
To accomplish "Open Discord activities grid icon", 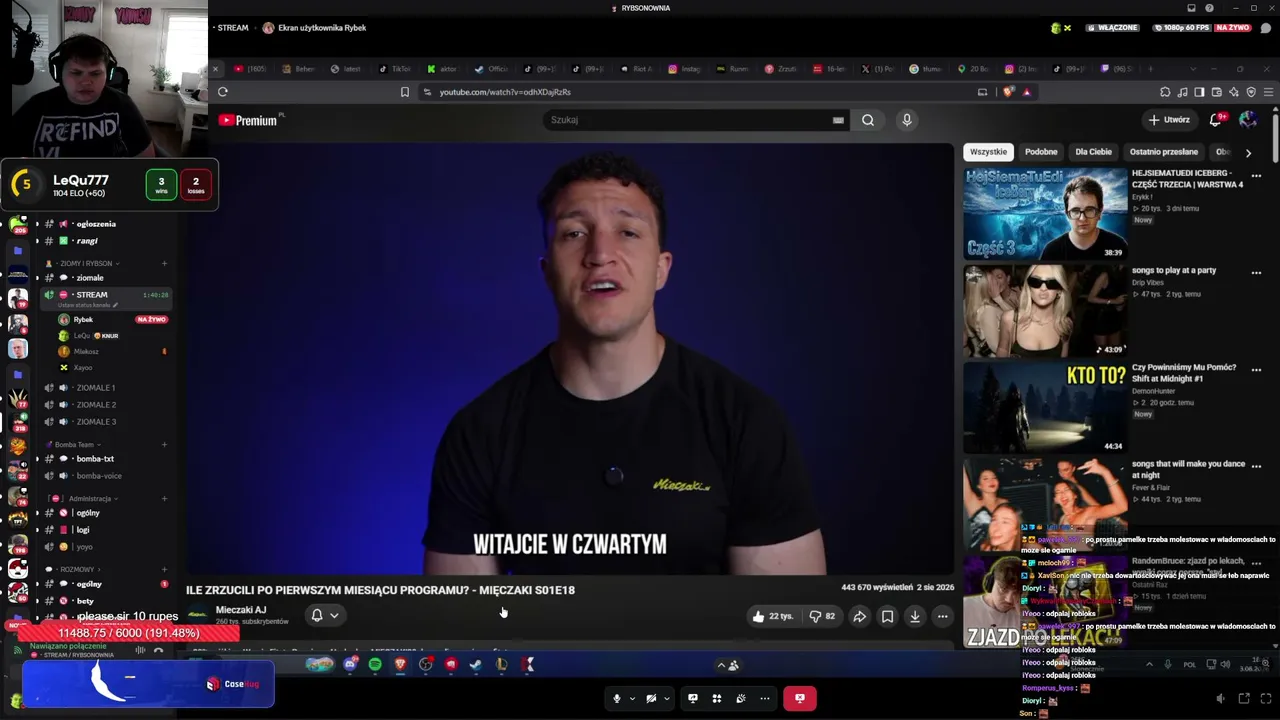I will 716,698.
